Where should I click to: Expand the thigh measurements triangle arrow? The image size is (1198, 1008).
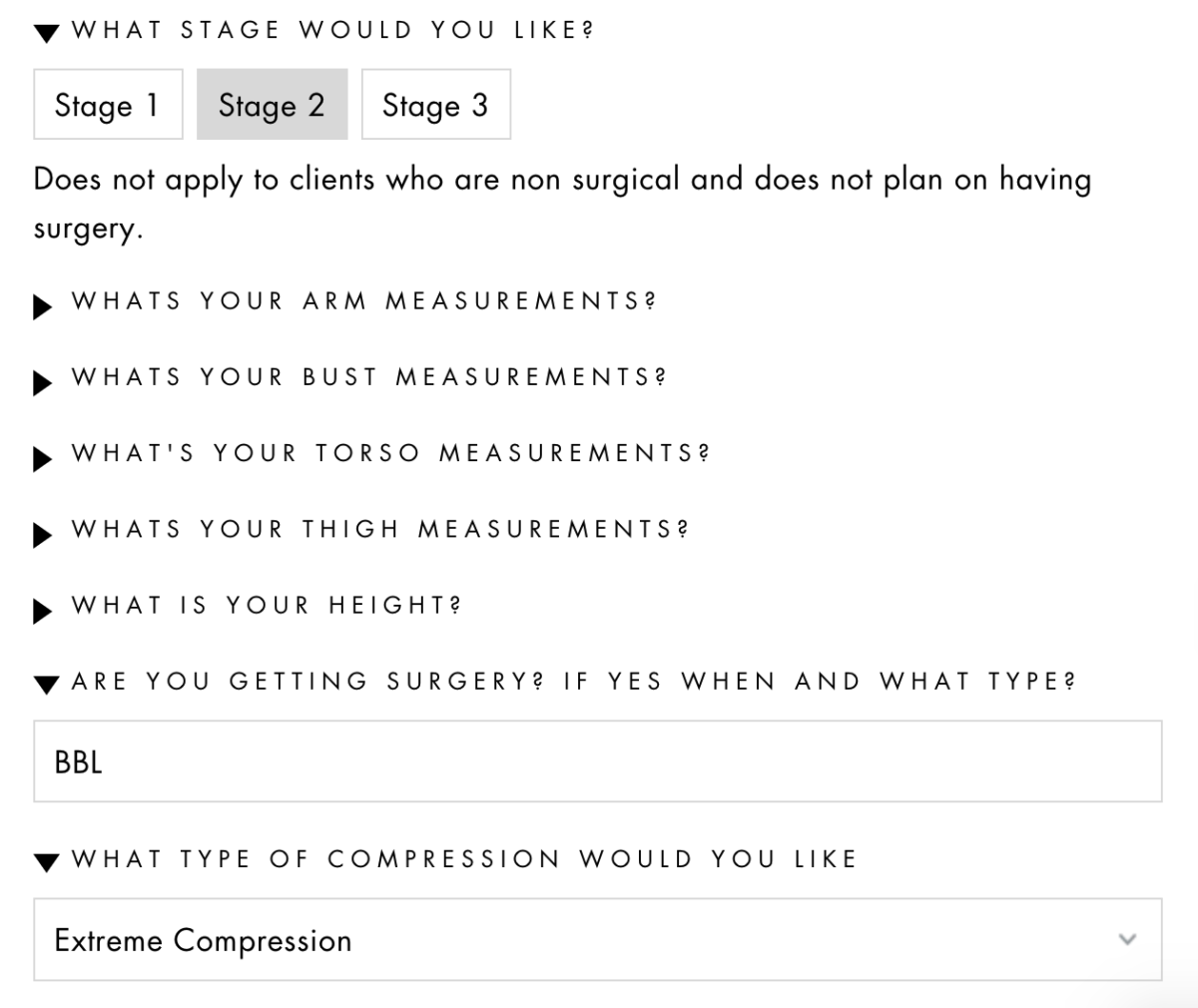[x=43, y=534]
